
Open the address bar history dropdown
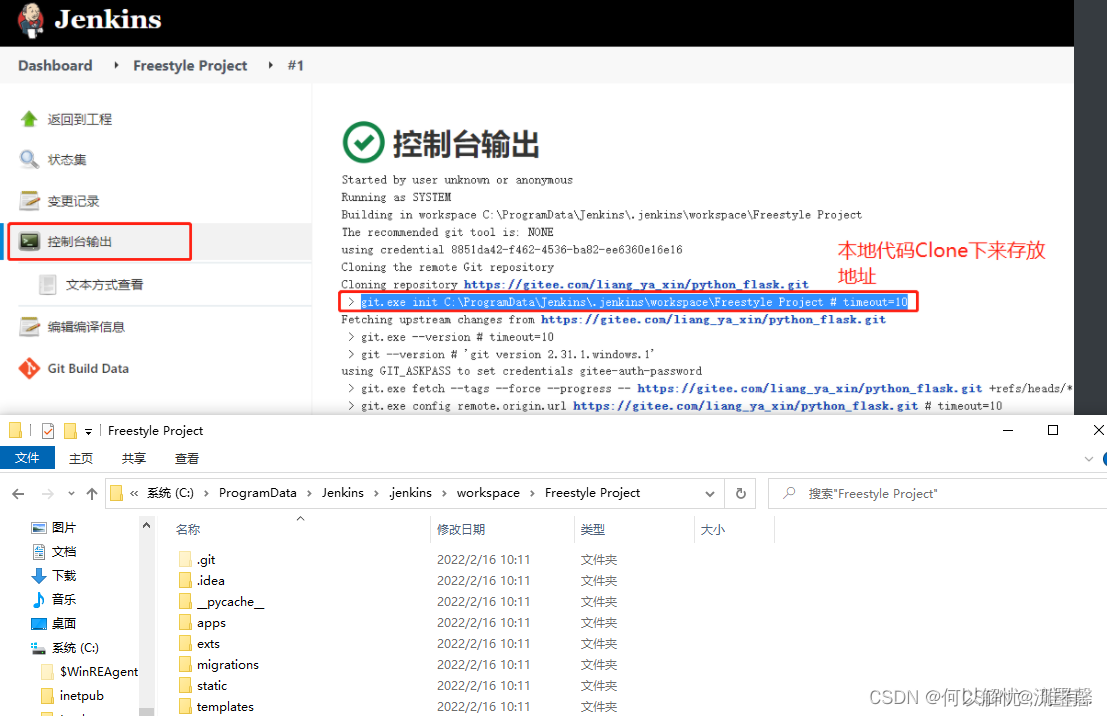pos(710,494)
